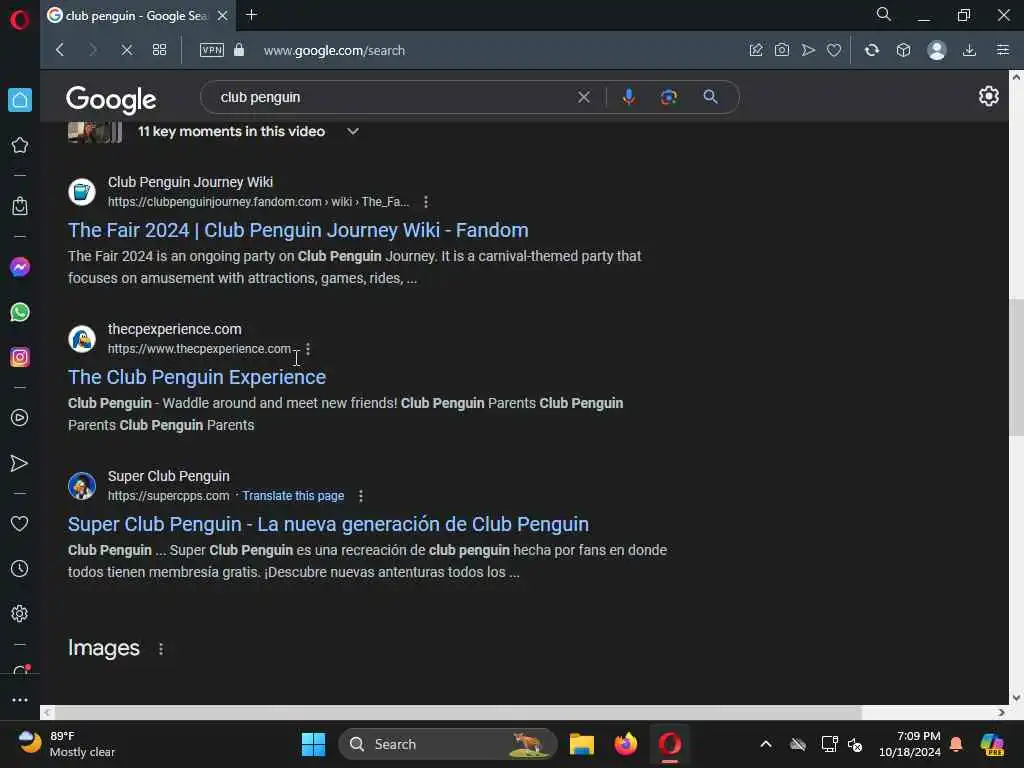The width and height of the screenshot is (1024, 768).
Task: Open sidebar settings gear
Action: tap(20, 614)
